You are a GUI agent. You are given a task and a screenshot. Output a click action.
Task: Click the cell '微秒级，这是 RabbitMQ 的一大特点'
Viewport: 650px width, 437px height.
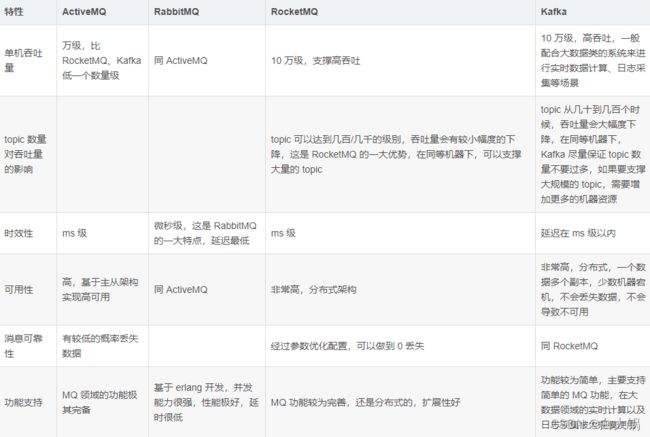pyautogui.click(x=205, y=233)
